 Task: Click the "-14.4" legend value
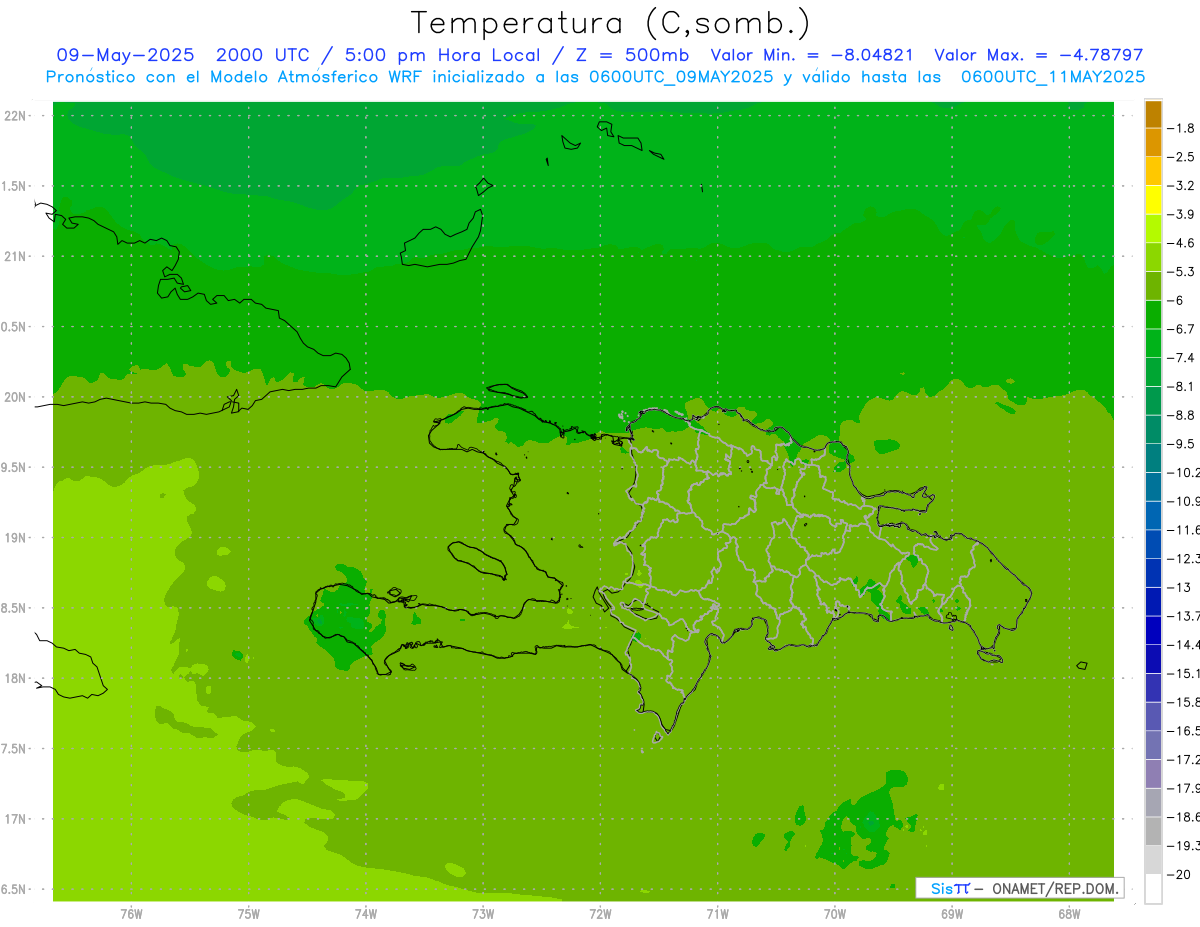1183,644
